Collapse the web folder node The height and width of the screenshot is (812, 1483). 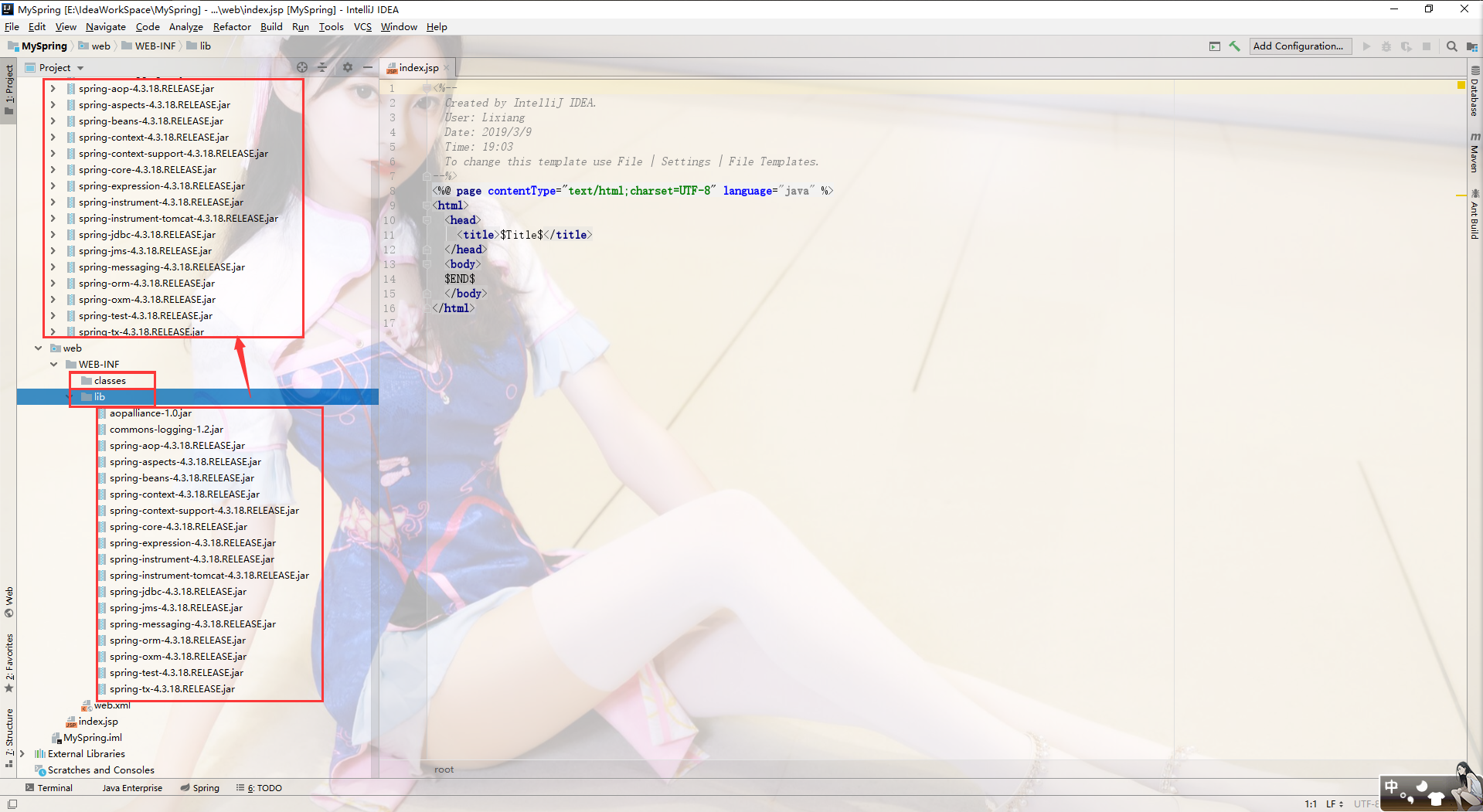coord(38,348)
